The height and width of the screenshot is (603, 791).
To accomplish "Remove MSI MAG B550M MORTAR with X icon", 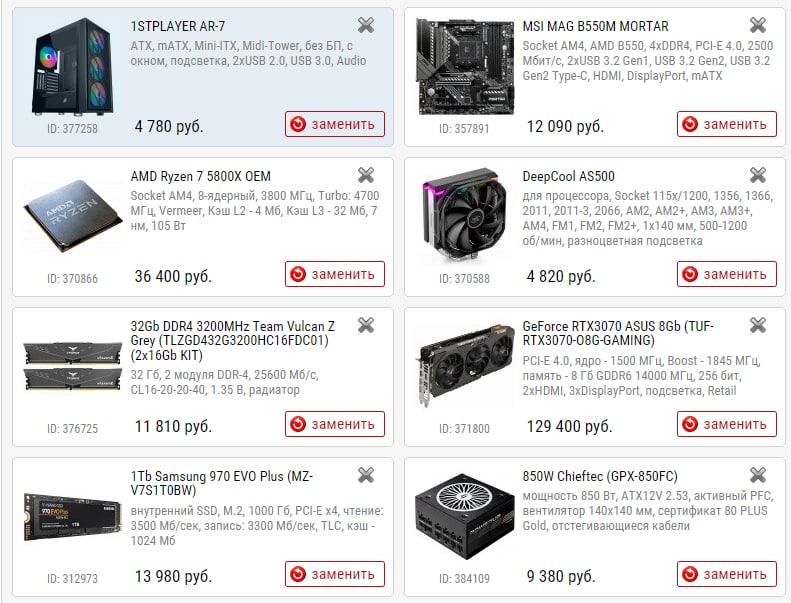I will click(x=758, y=25).
